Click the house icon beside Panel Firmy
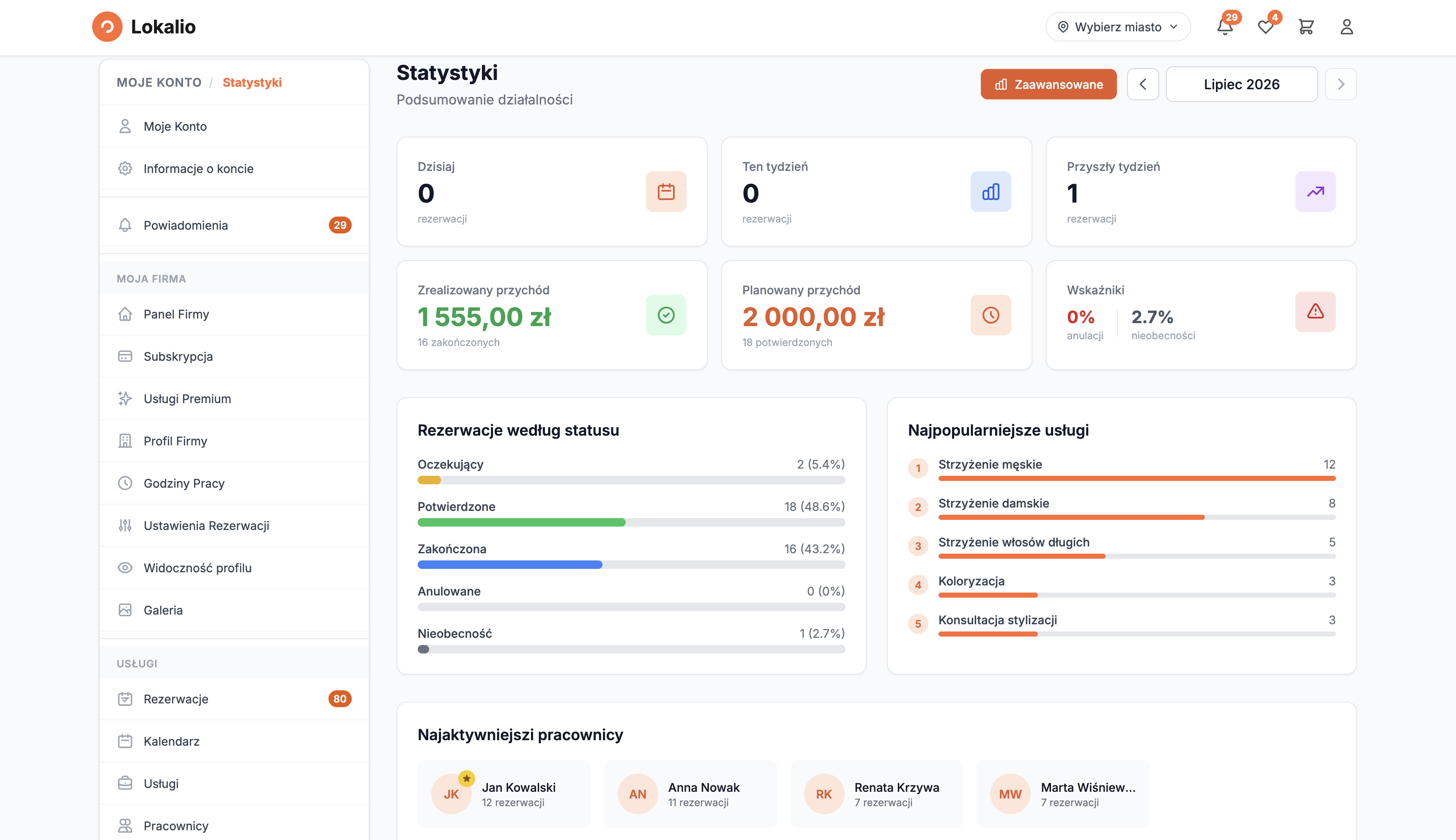The image size is (1456, 840). pyautogui.click(x=125, y=314)
